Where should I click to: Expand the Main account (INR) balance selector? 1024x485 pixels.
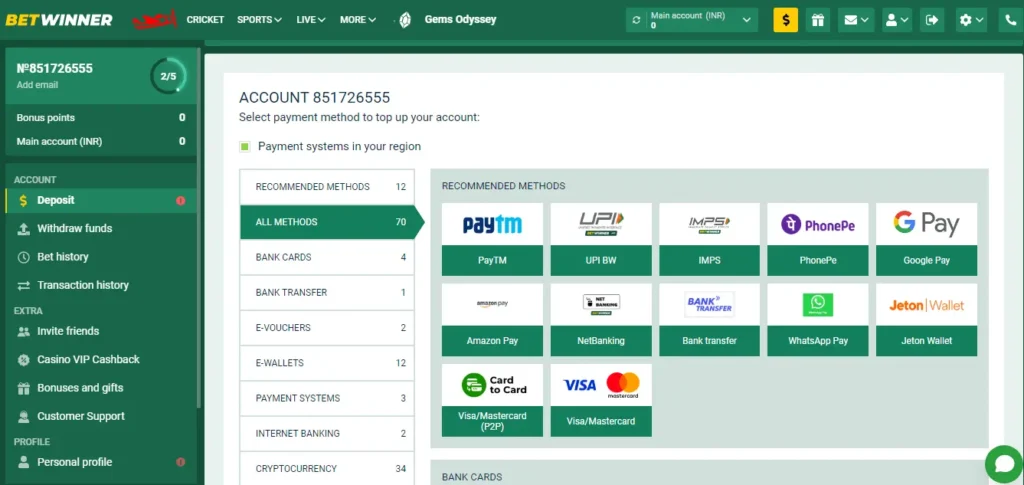click(692, 20)
